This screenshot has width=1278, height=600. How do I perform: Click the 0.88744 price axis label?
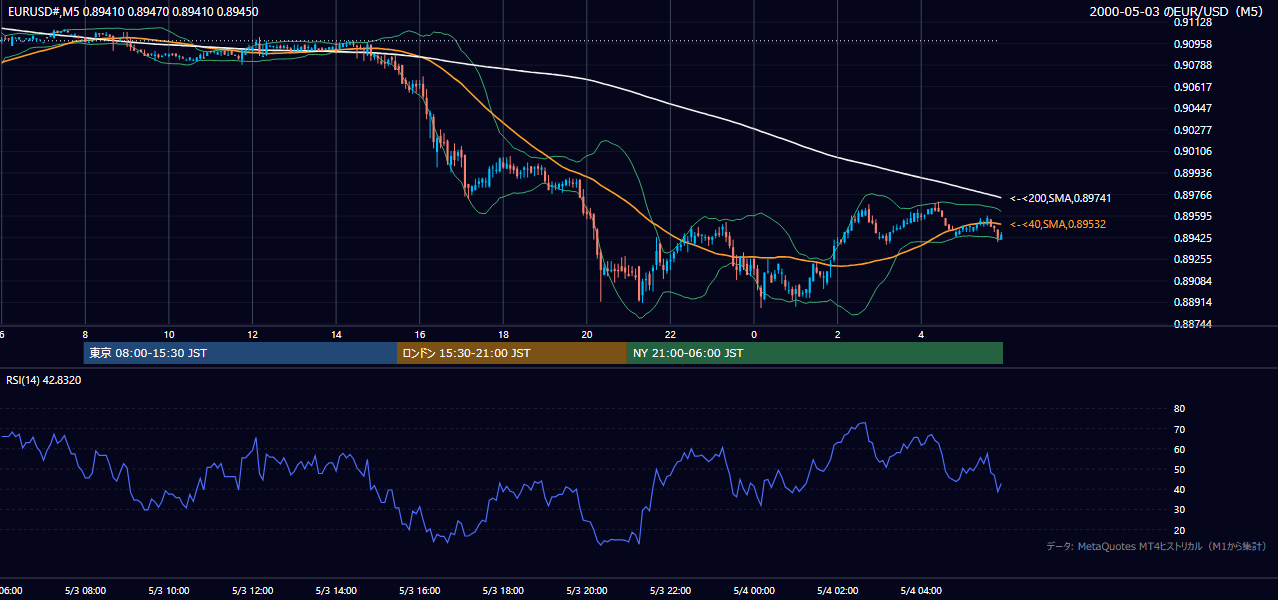[x=1194, y=324]
